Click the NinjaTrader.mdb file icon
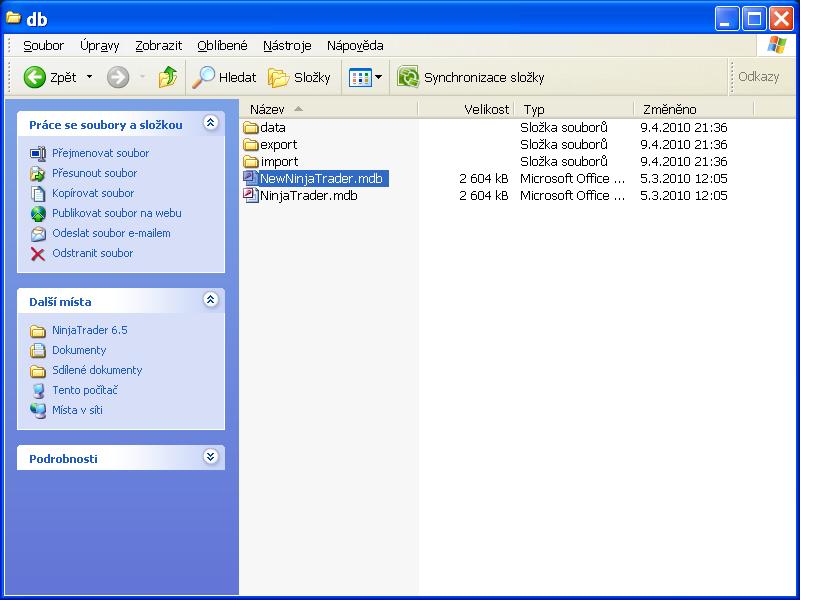 click(x=250, y=195)
